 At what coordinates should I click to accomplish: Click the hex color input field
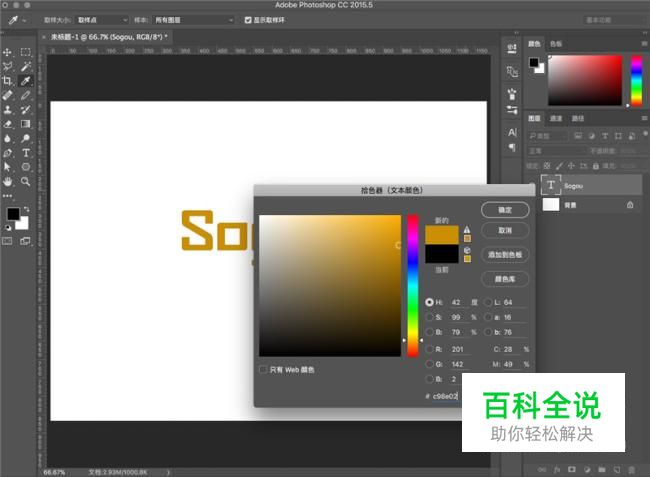point(446,396)
